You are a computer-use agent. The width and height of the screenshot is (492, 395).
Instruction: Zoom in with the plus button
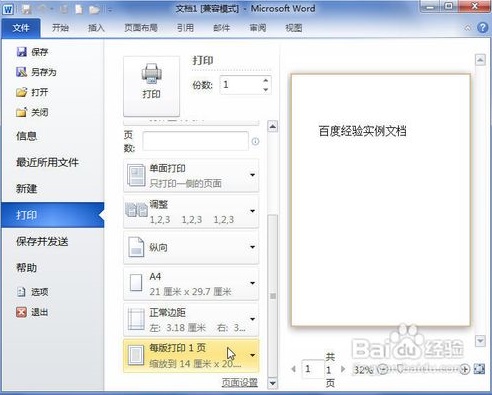point(465,369)
